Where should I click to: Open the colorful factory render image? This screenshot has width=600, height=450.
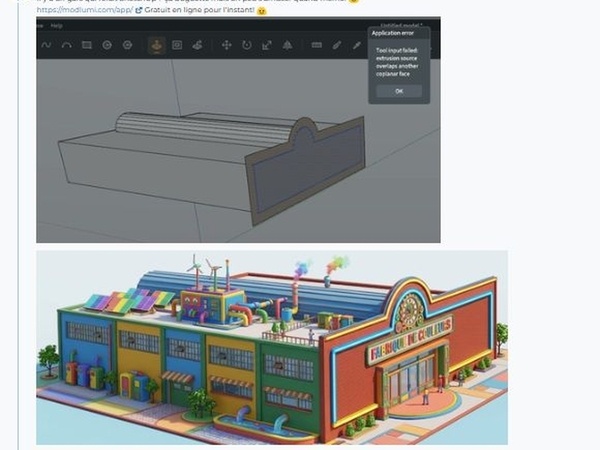272,347
